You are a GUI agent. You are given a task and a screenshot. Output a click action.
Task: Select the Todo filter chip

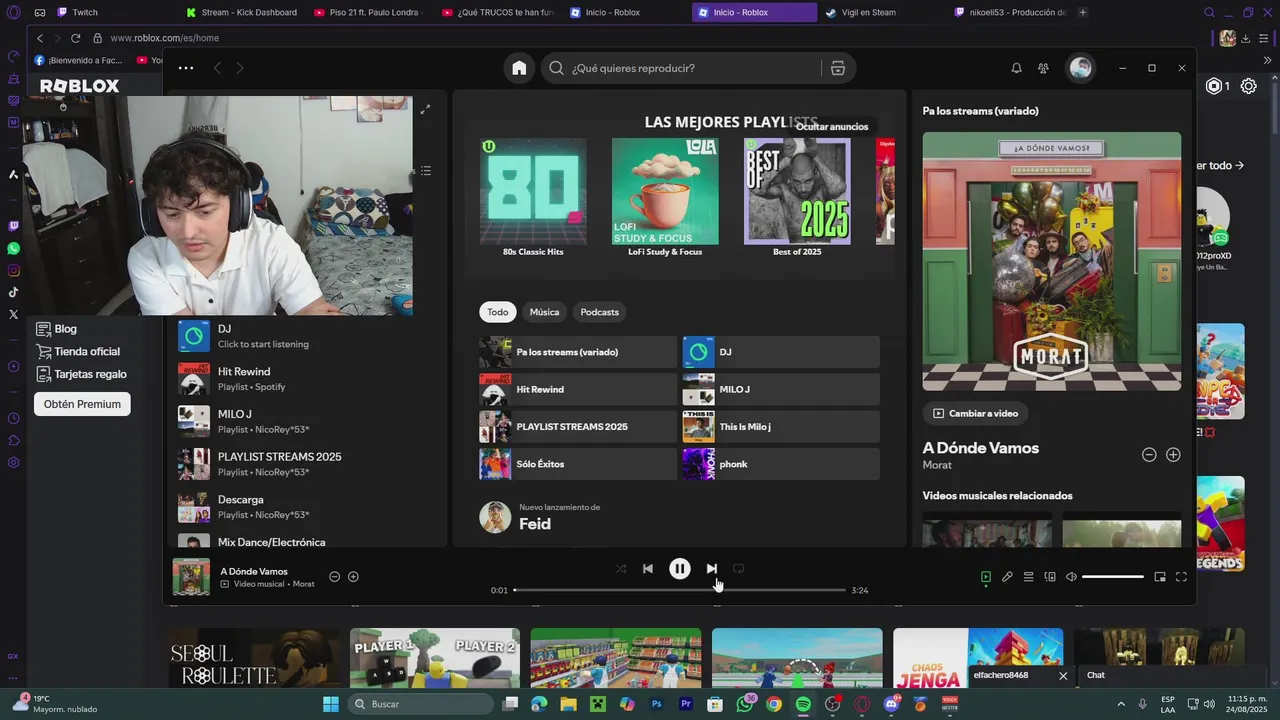[x=498, y=312]
